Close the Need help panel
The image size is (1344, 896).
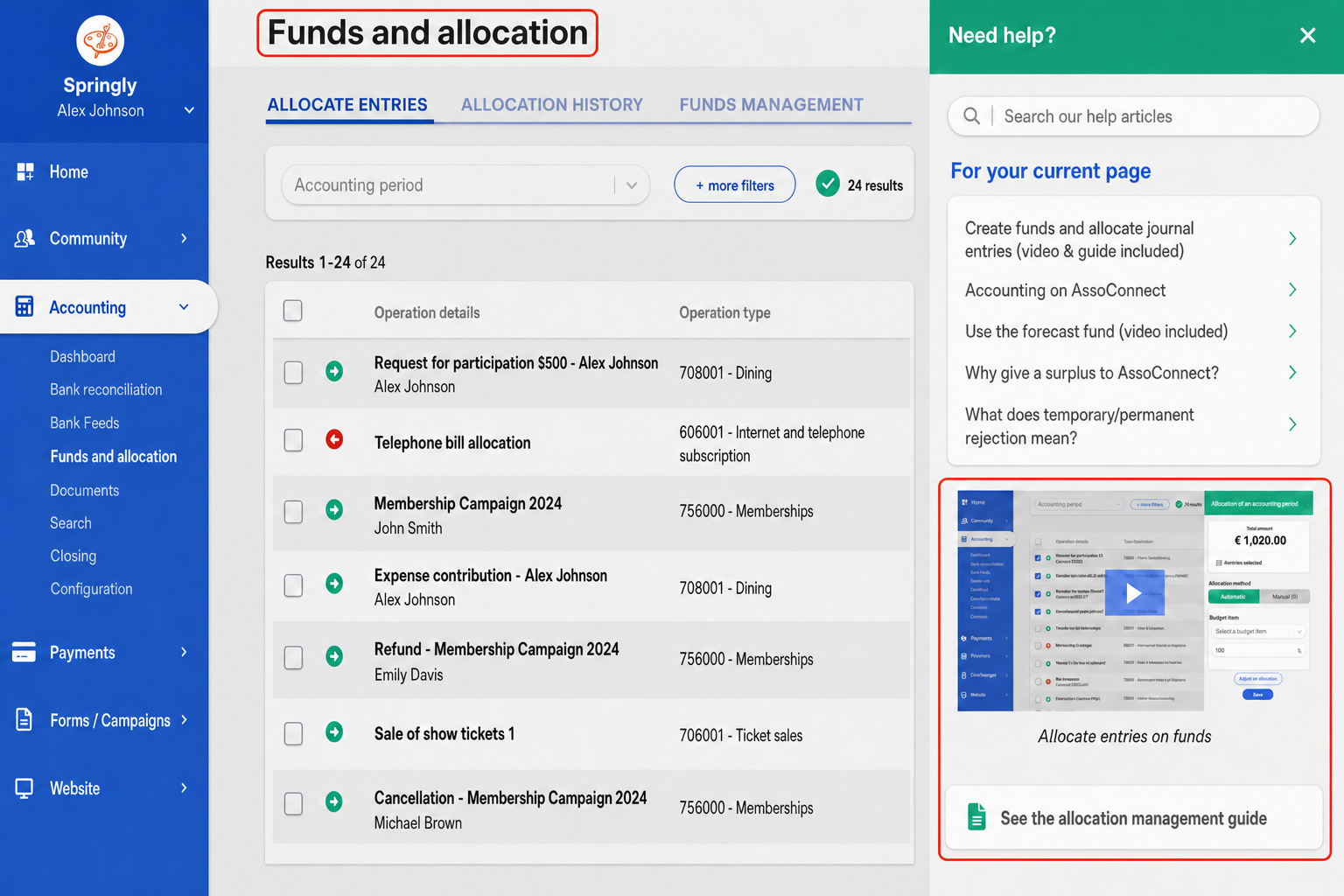tap(1308, 35)
